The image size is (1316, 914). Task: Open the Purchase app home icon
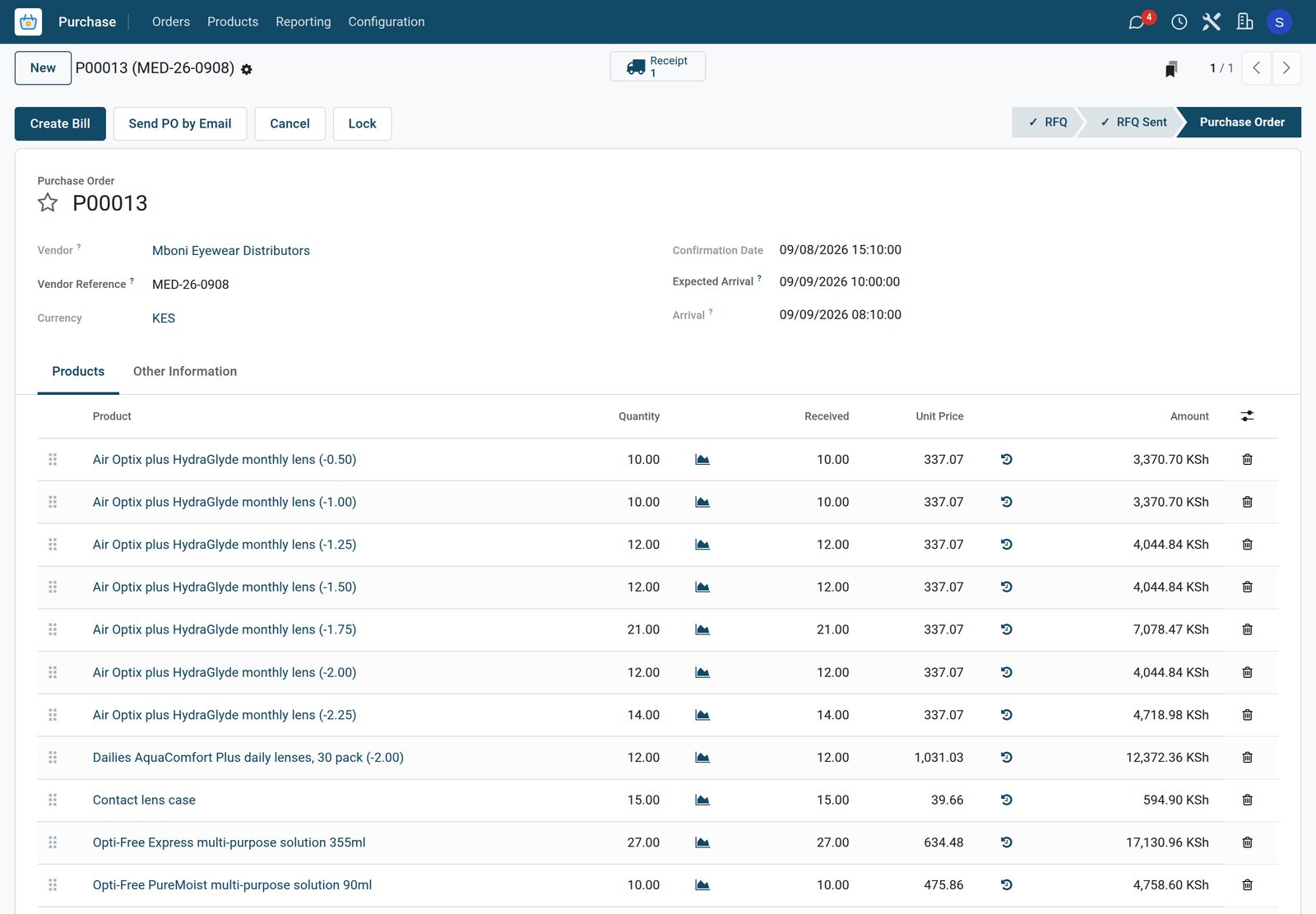click(28, 22)
